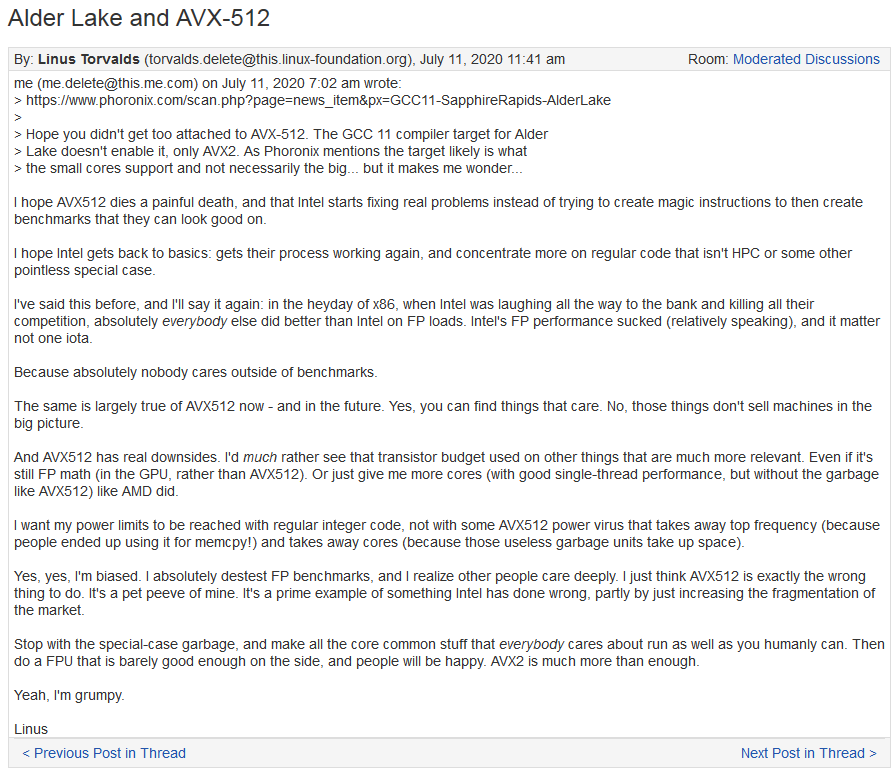
Task: Click paragraph starting "I hope AVX512 dies"
Action: point(438,210)
